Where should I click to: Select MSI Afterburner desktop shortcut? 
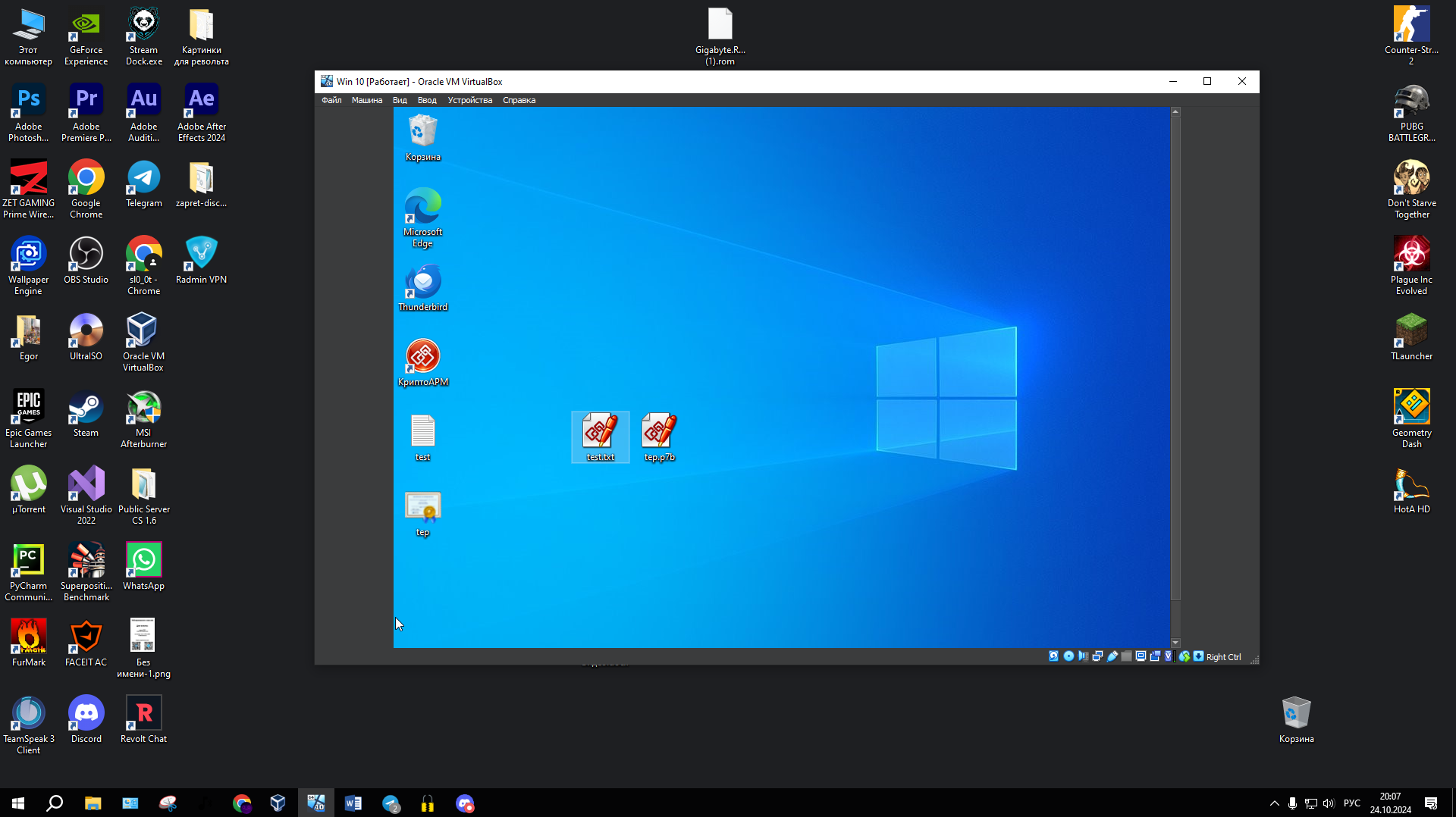(x=144, y=418)
